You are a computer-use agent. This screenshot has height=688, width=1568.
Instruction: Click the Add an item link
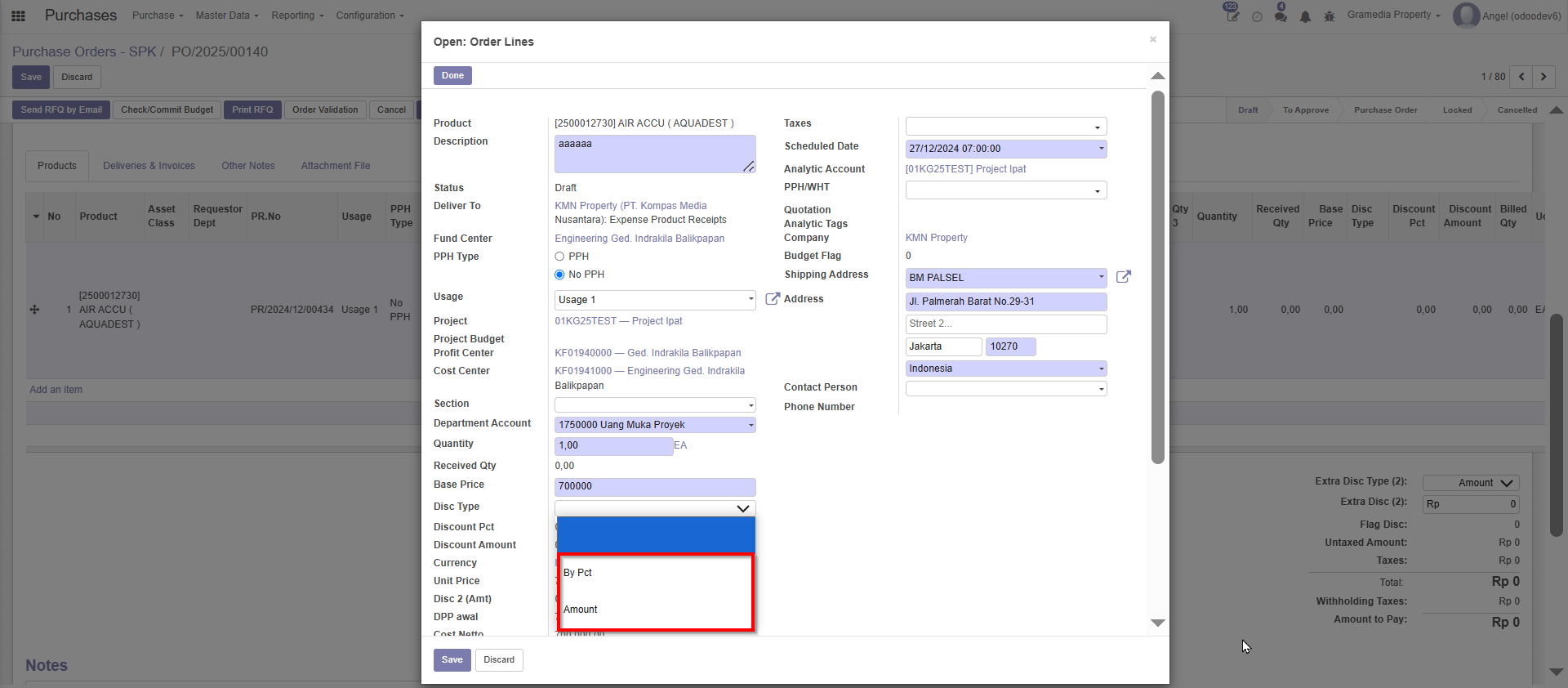click(56, 390)
